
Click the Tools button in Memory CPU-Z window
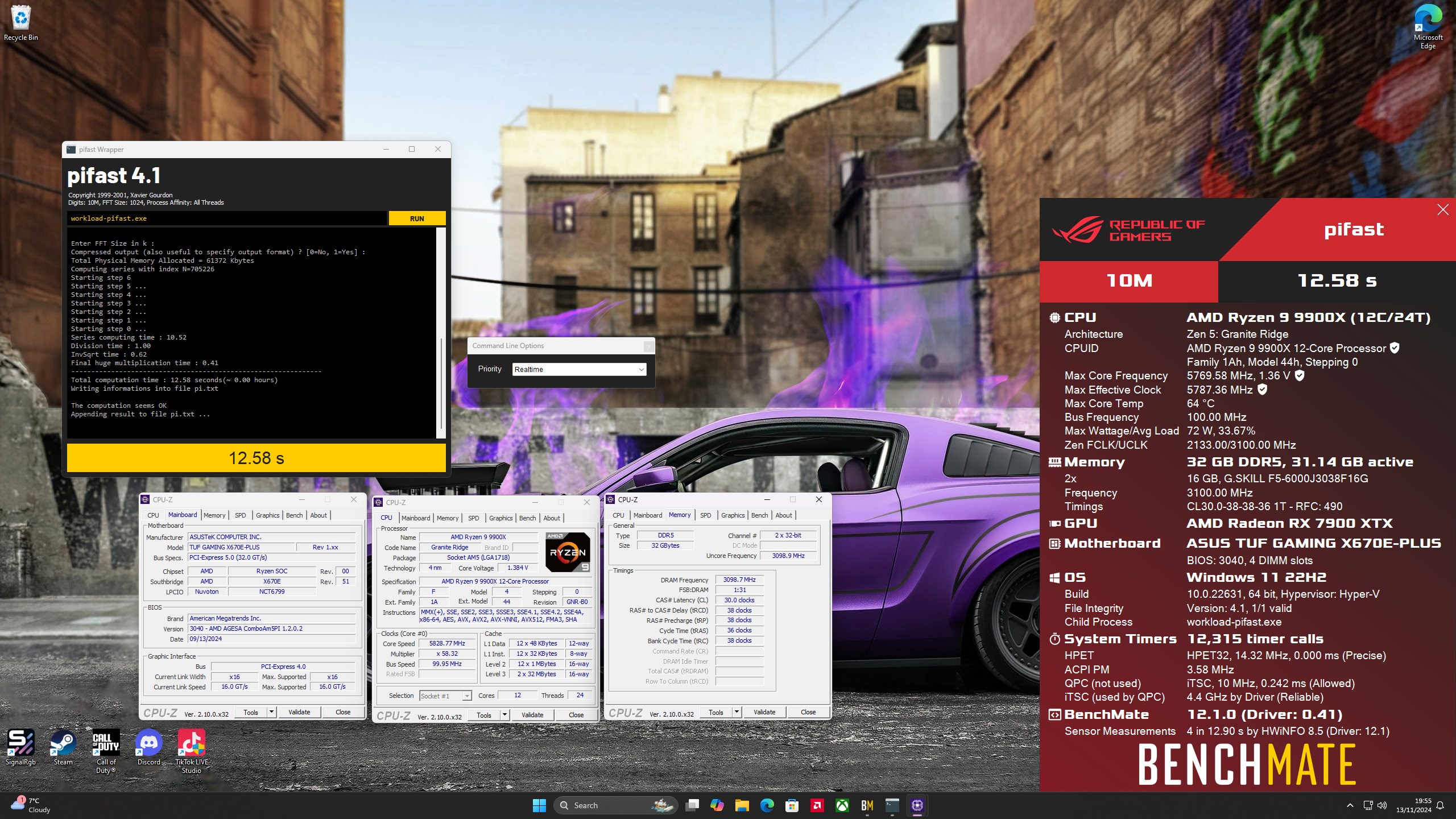(x=716, y=712)
